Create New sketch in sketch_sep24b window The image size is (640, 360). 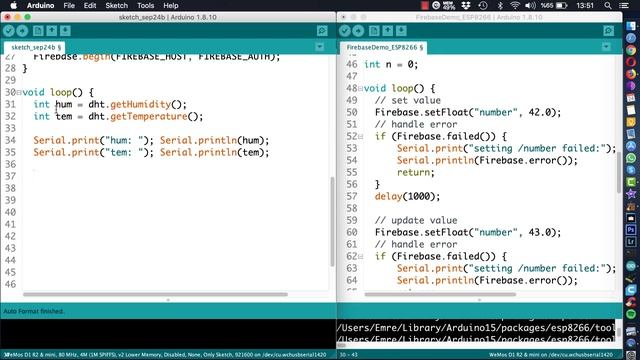click(x=38, y=31)
